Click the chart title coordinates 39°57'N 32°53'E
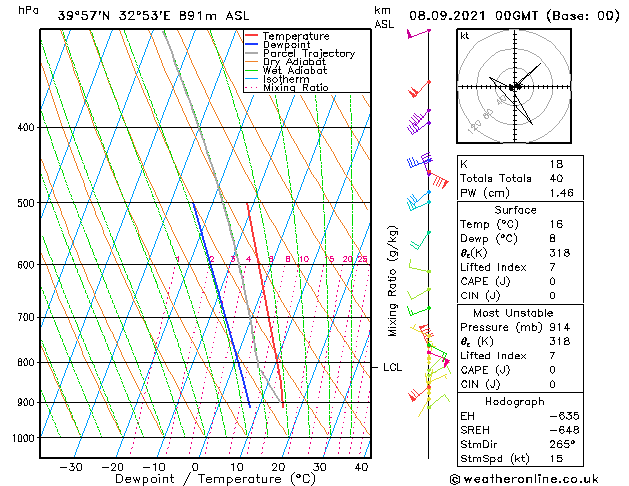Screen dimensions: 629x486 (114, 16)
